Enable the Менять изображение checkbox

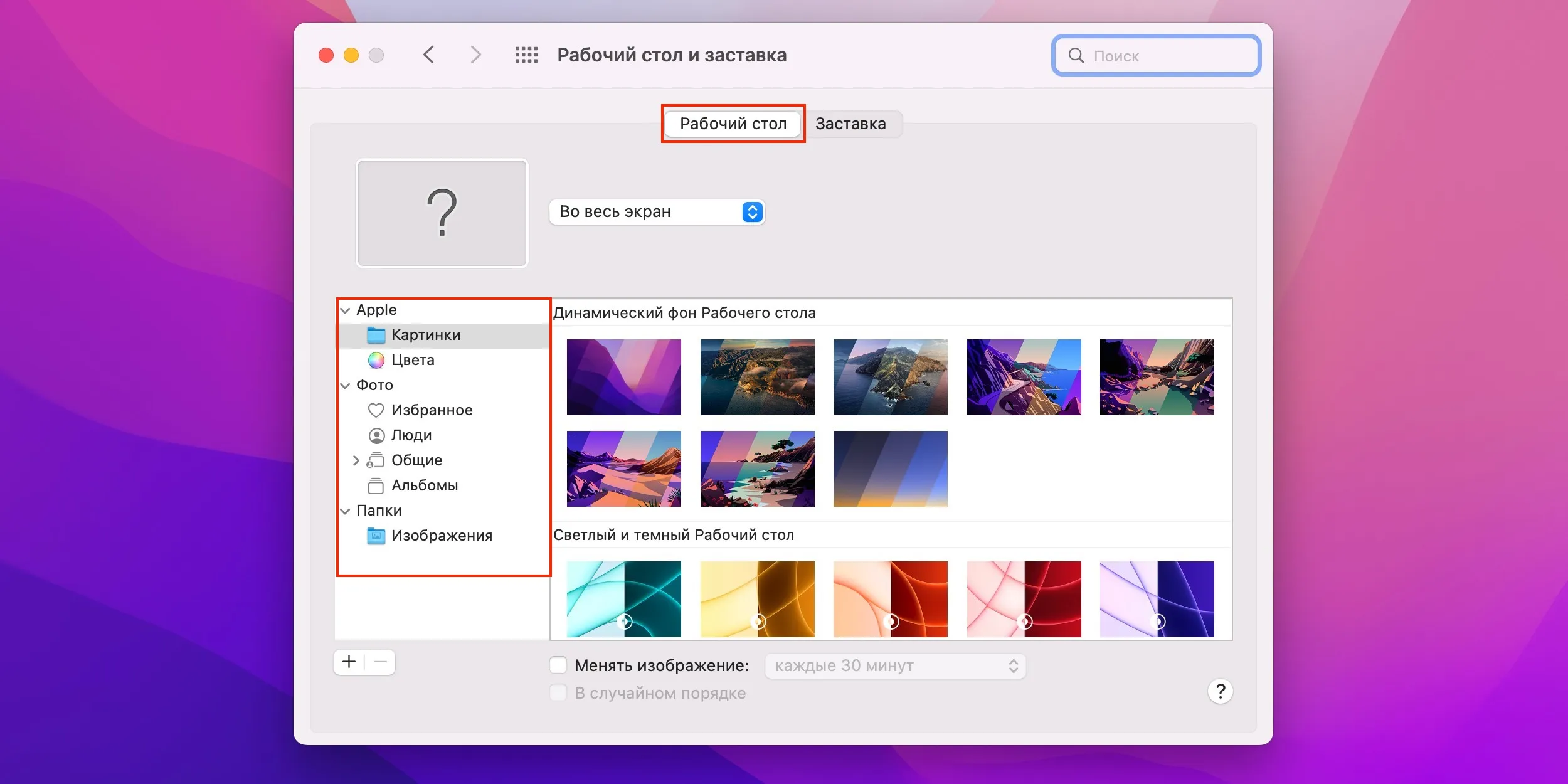558,665
